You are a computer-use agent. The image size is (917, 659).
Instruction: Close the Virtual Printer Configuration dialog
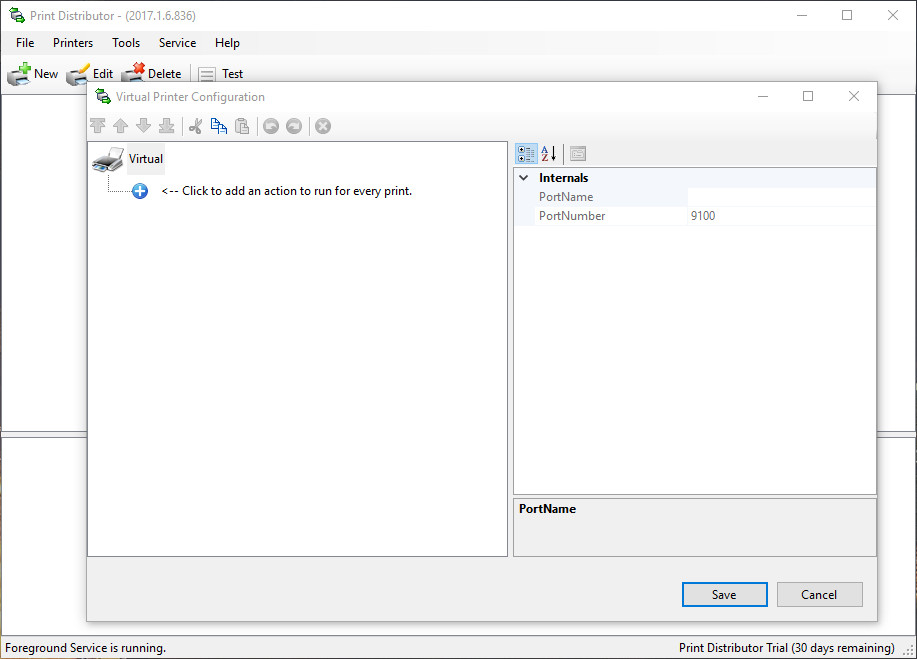point(854,96)
